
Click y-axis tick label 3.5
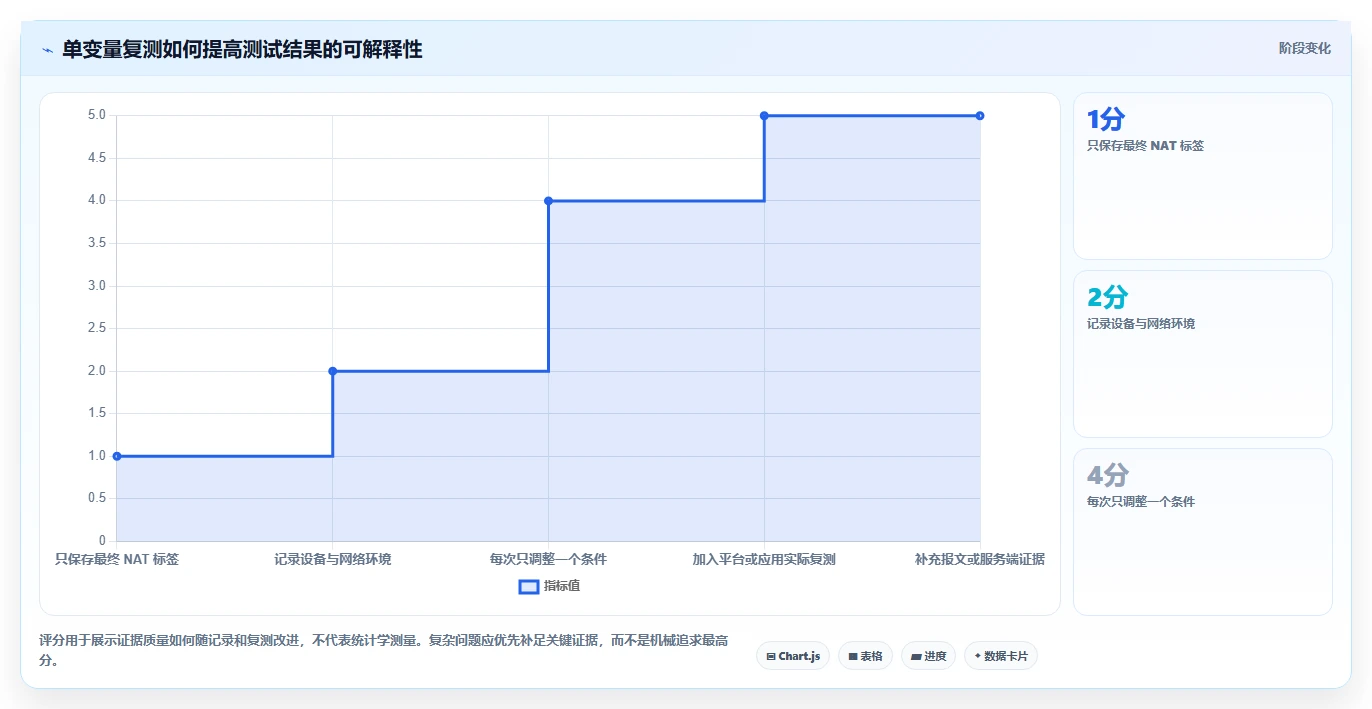97,243
